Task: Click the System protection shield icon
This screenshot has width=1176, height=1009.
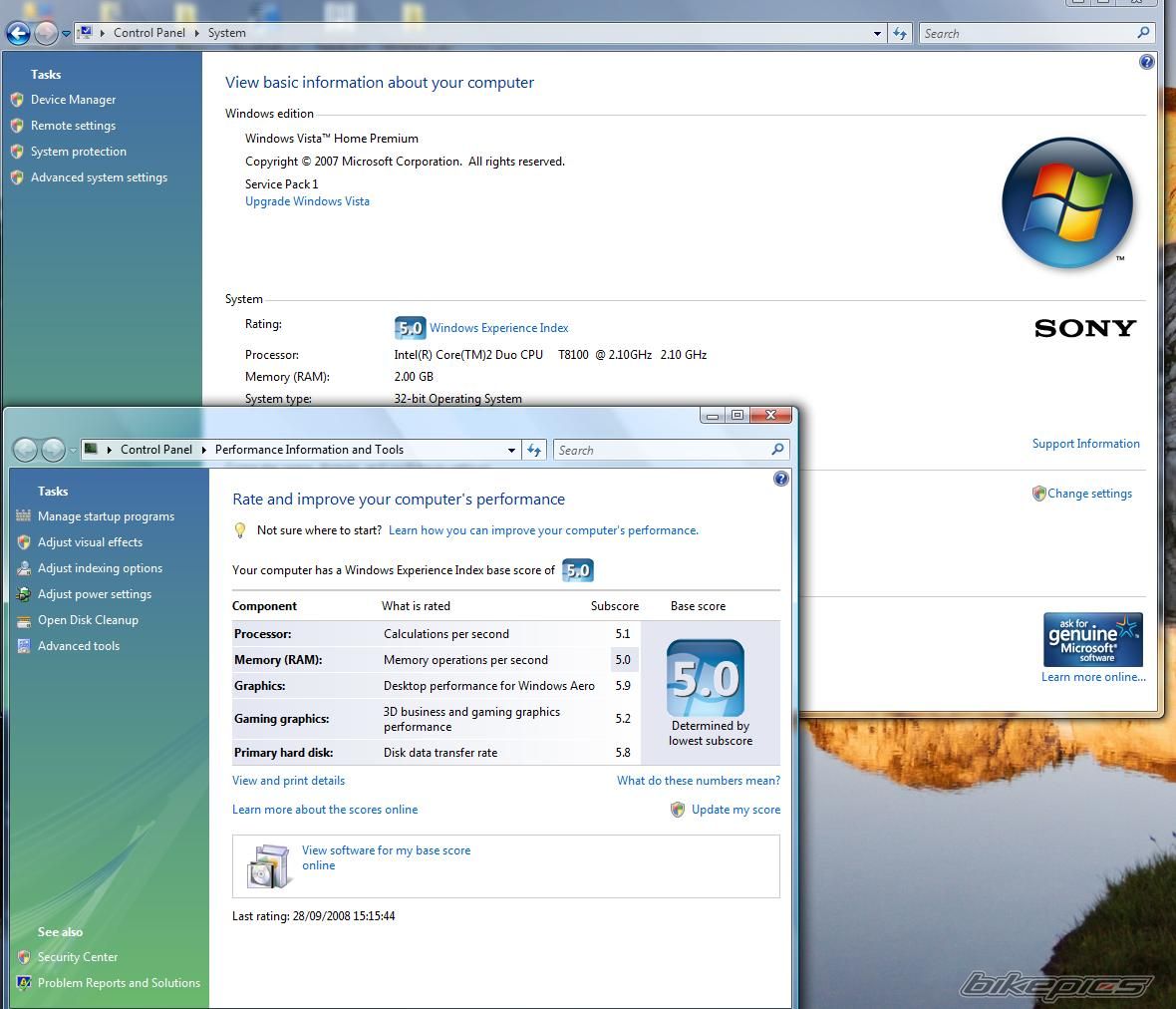Action: 17,151
